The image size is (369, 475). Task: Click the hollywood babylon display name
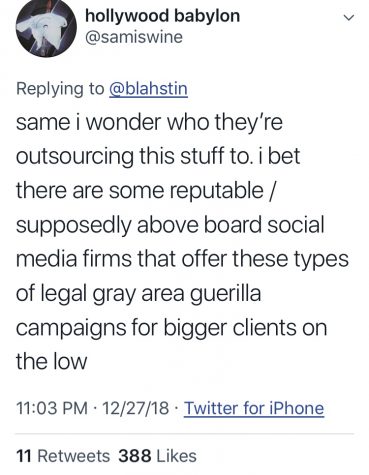[x=163, y=16]
